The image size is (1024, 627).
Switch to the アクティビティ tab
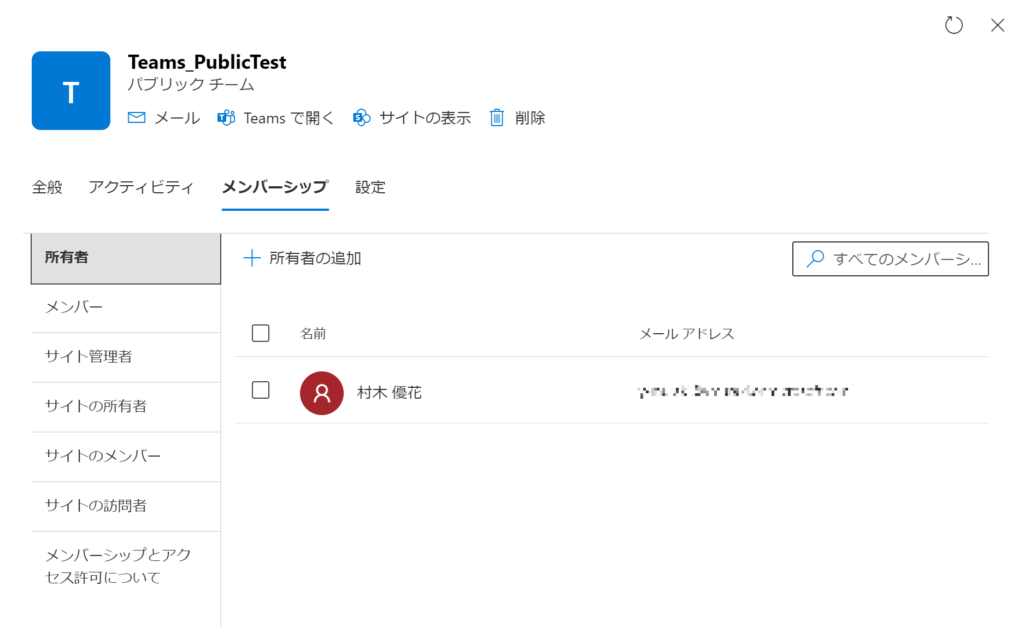point(141,187)
